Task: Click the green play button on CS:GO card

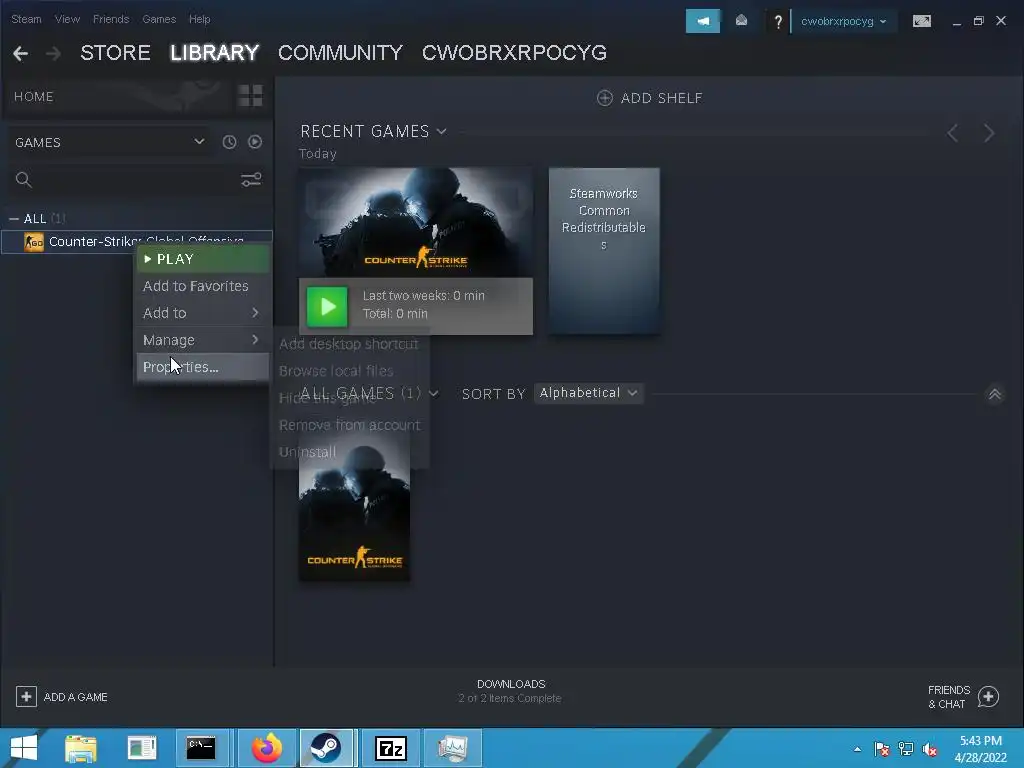Action: coord(327,306)
